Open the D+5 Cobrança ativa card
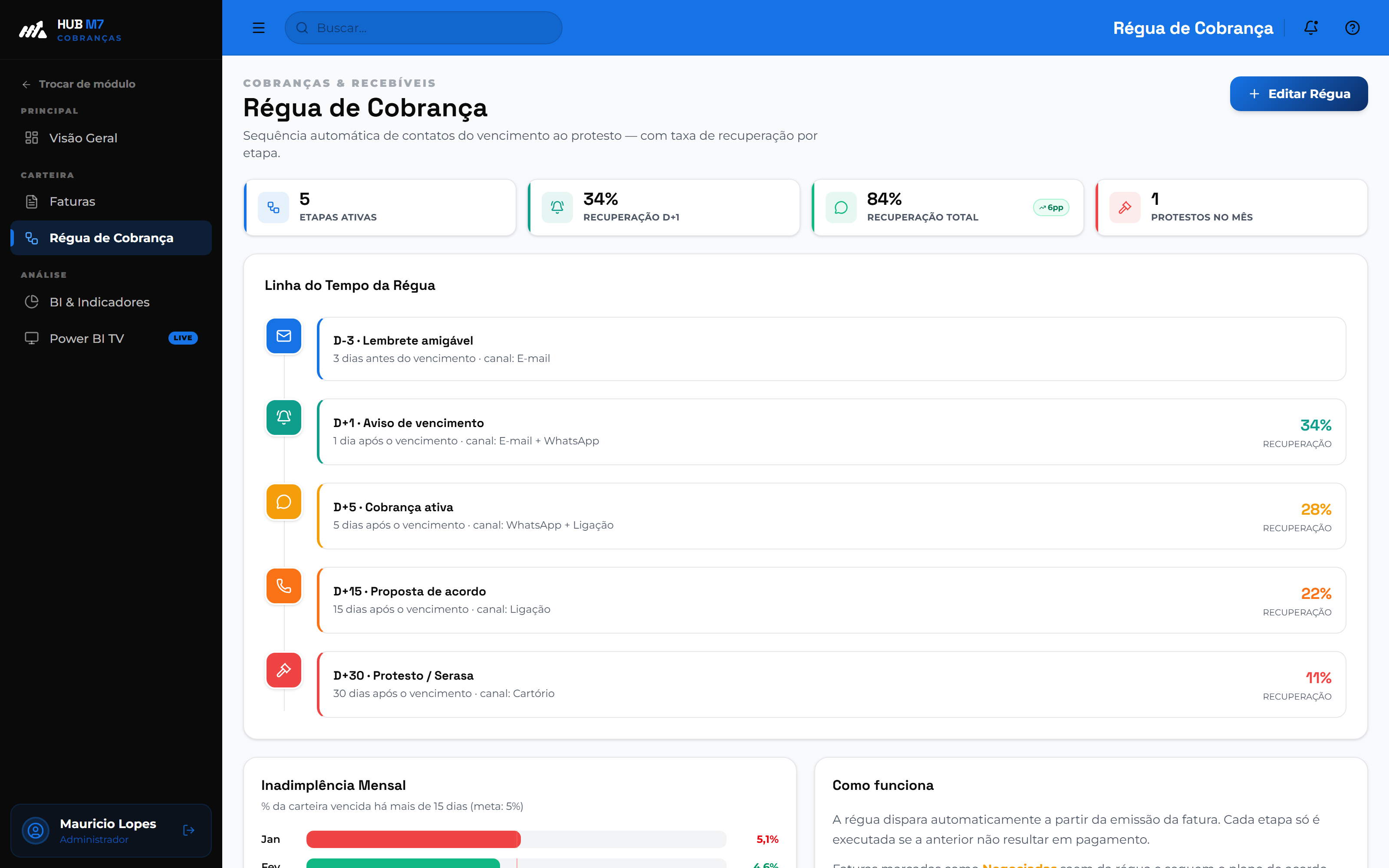 tap(831, 516)
